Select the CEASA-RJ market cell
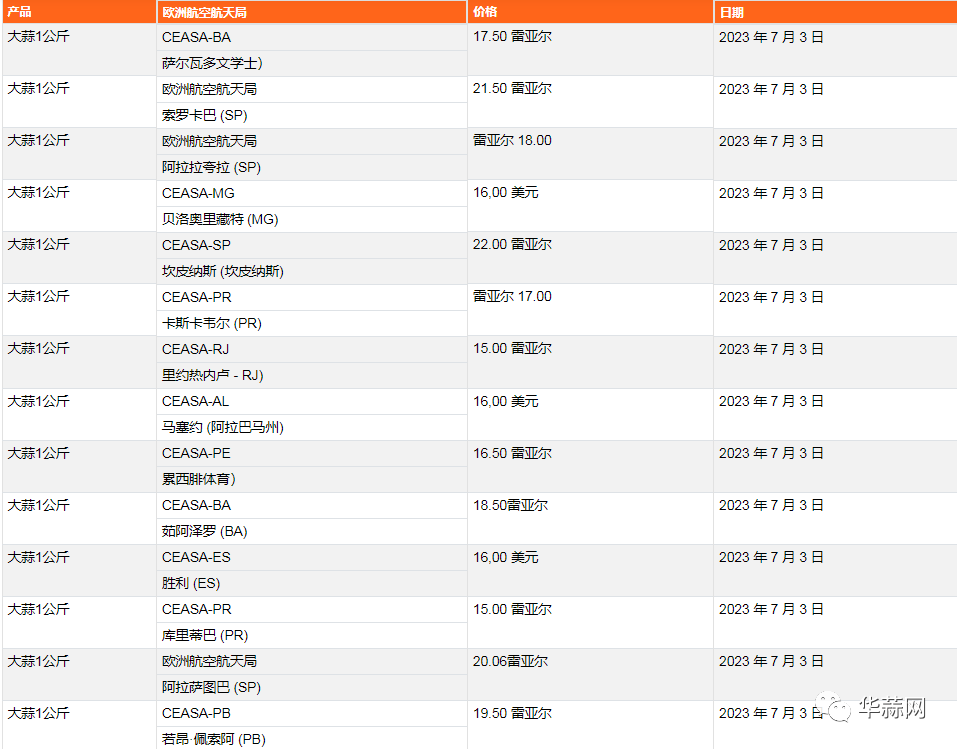This screenshot has width=957, height=749. click(312, 349)
